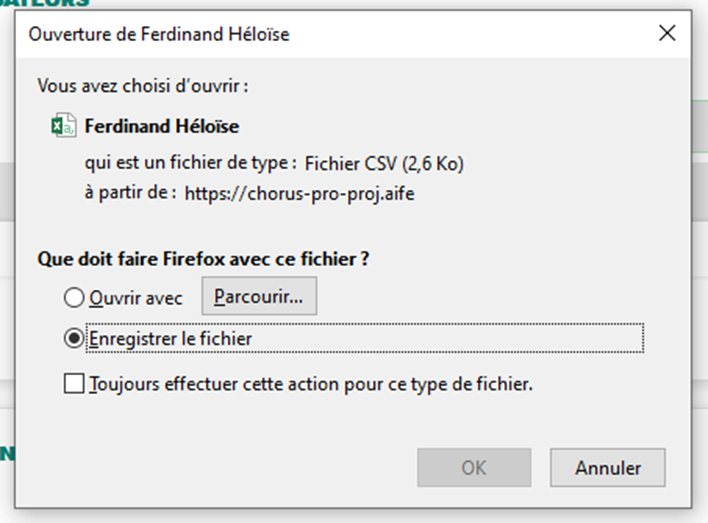The height and width of the screenshot is (523, 708).
Task: Click the dialog title "Ouverture de Ferdinand Héloïse"
Action: [159, 34]
